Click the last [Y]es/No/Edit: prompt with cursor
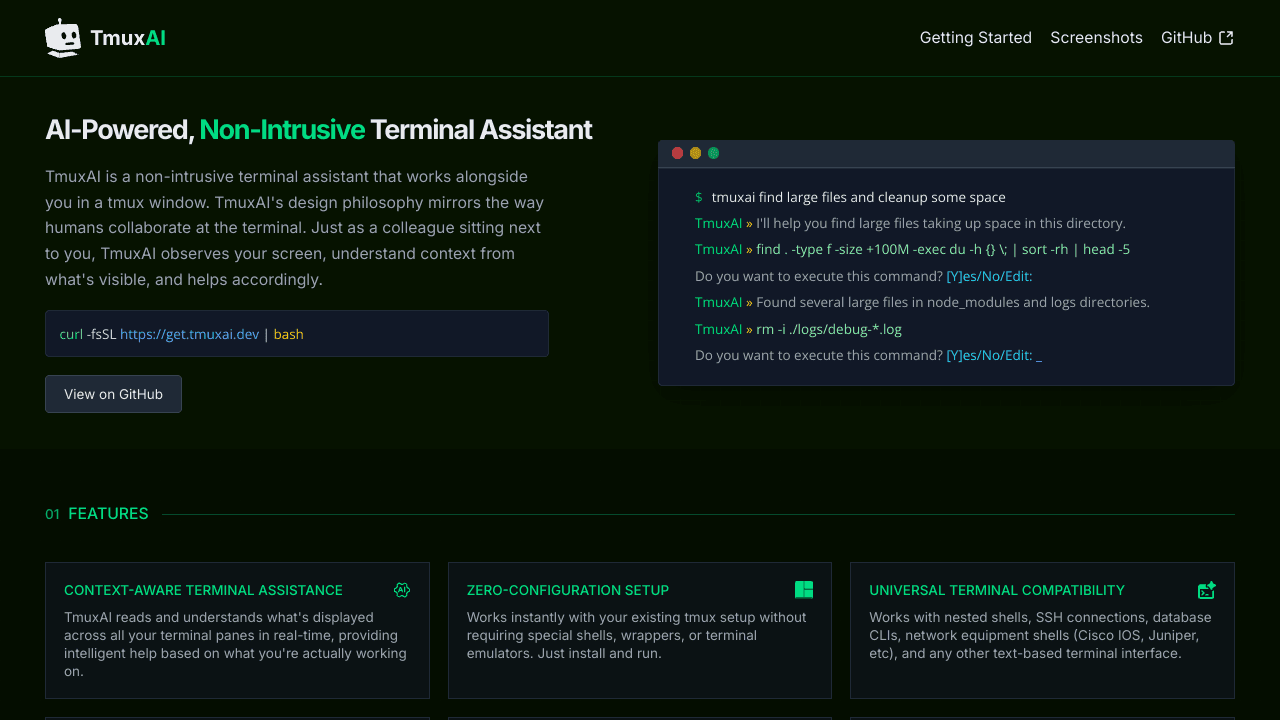The width and height of the screenshot is (1280, 720). click(994, 355)
